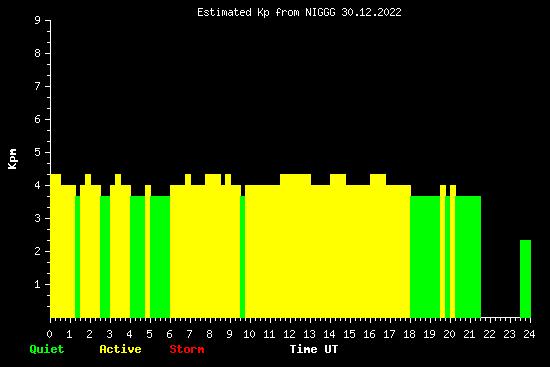The image size is (550, 367).
Task: Click the Kp axis value "7"
Action: [x=38, y=86]
